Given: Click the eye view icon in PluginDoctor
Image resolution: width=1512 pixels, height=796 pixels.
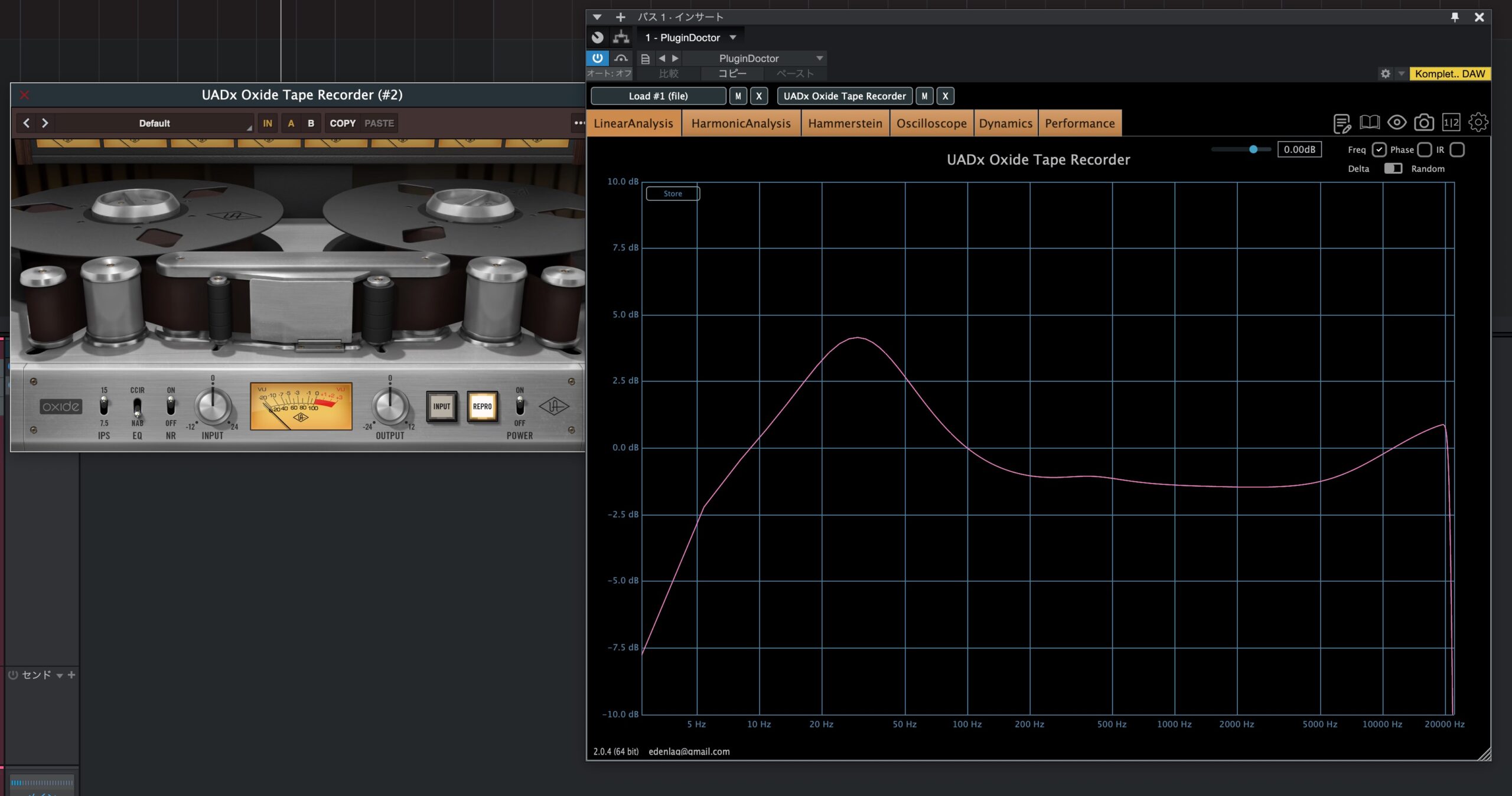Looking at the screenshot, I should click(x=1396, y=123).
